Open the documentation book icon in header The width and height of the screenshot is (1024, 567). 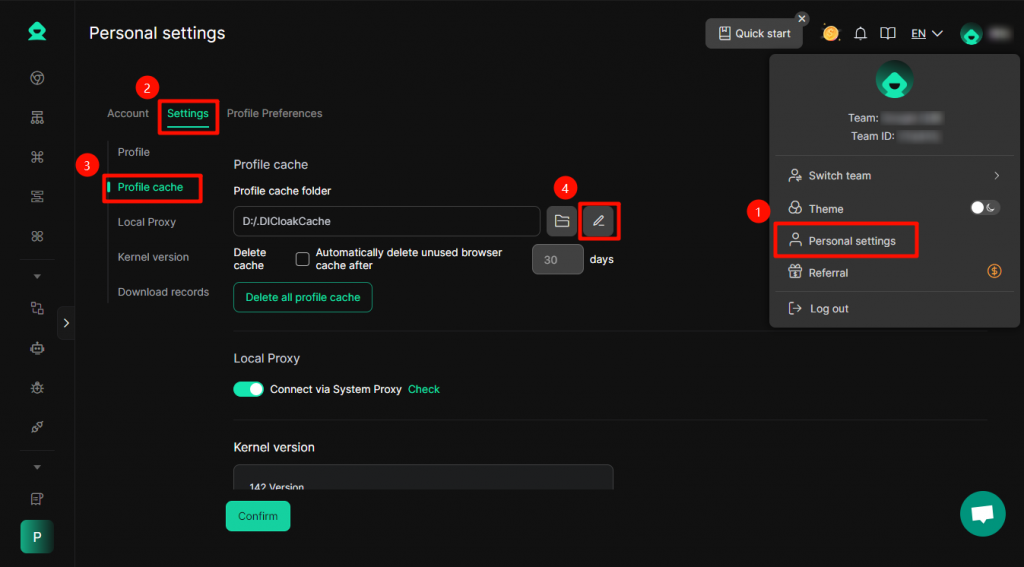pyautogui.click(x=887, y=34)
